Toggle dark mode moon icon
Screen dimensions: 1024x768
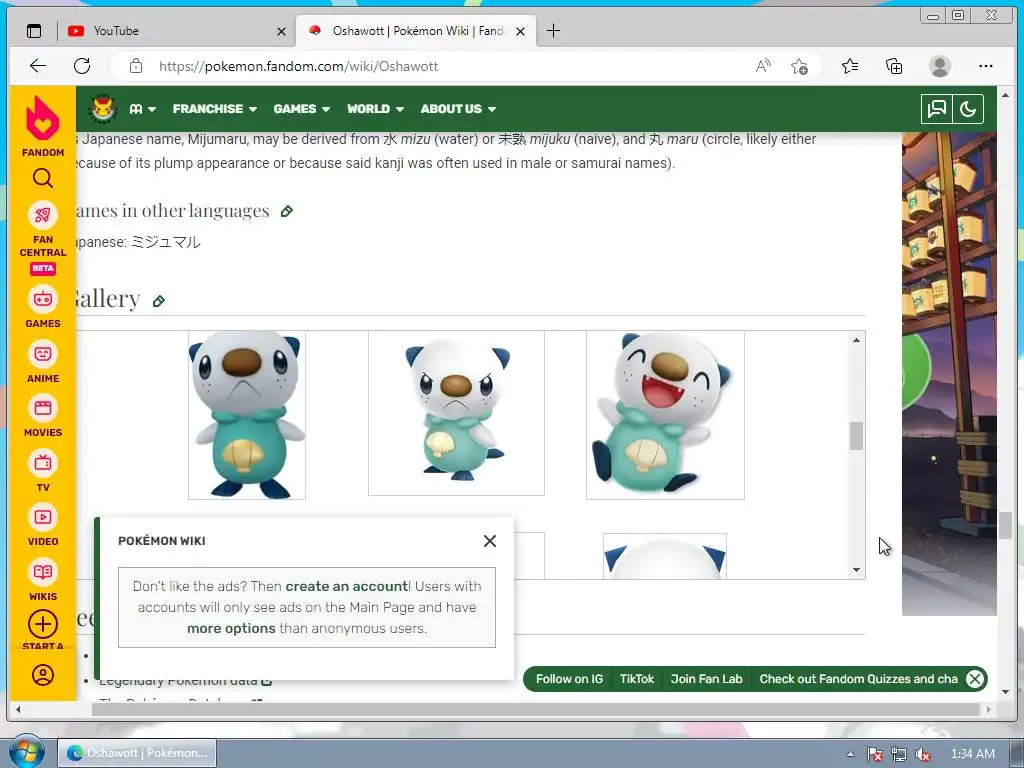pos(968,109)
